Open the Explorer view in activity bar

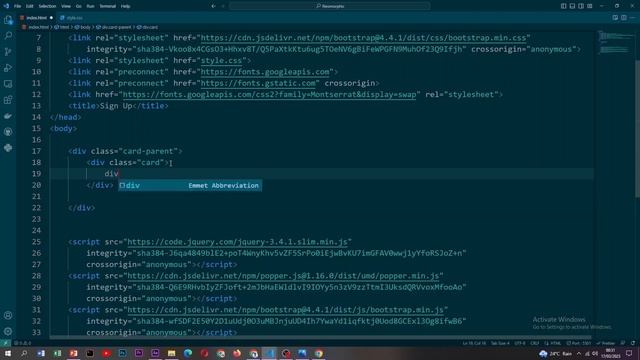(x=8, y=20)
